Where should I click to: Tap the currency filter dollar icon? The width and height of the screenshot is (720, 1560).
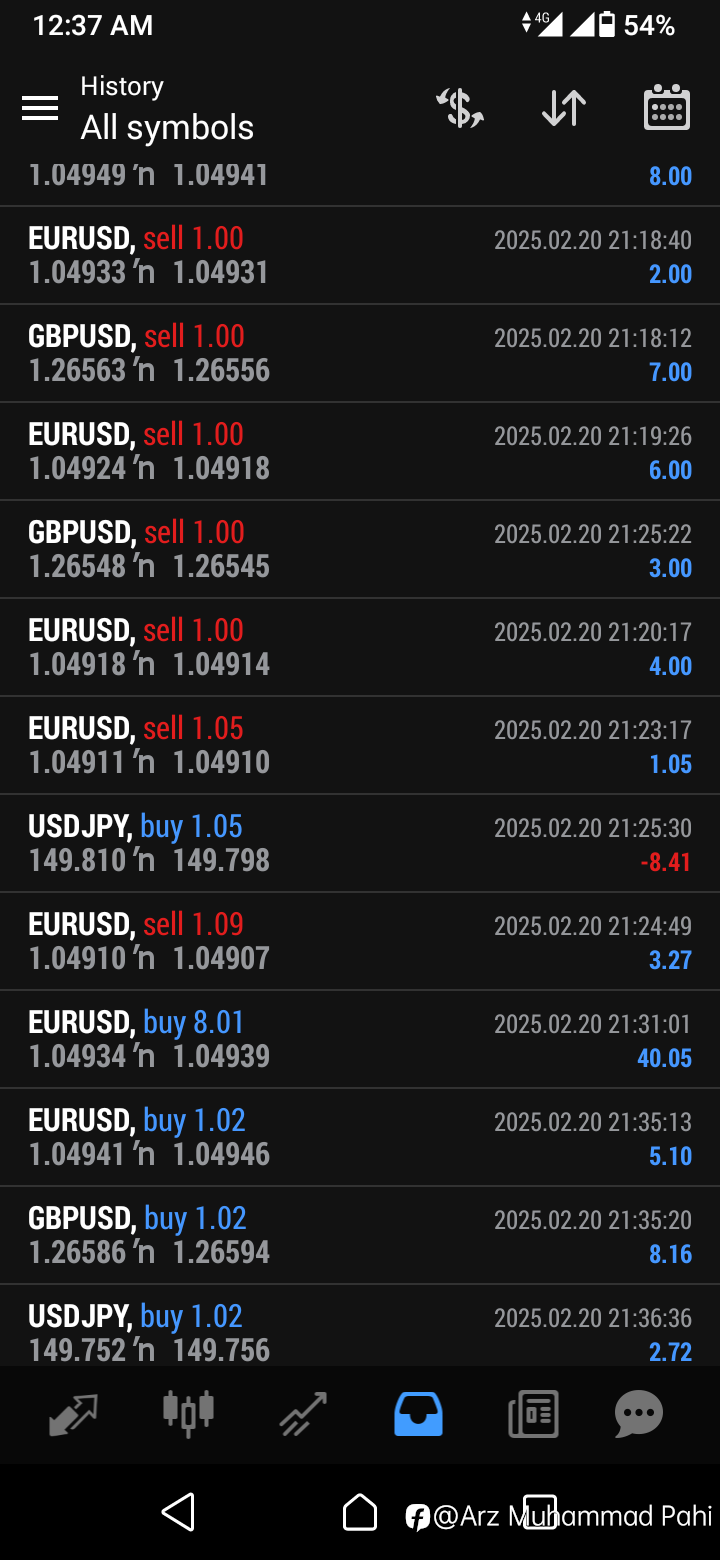460,108
